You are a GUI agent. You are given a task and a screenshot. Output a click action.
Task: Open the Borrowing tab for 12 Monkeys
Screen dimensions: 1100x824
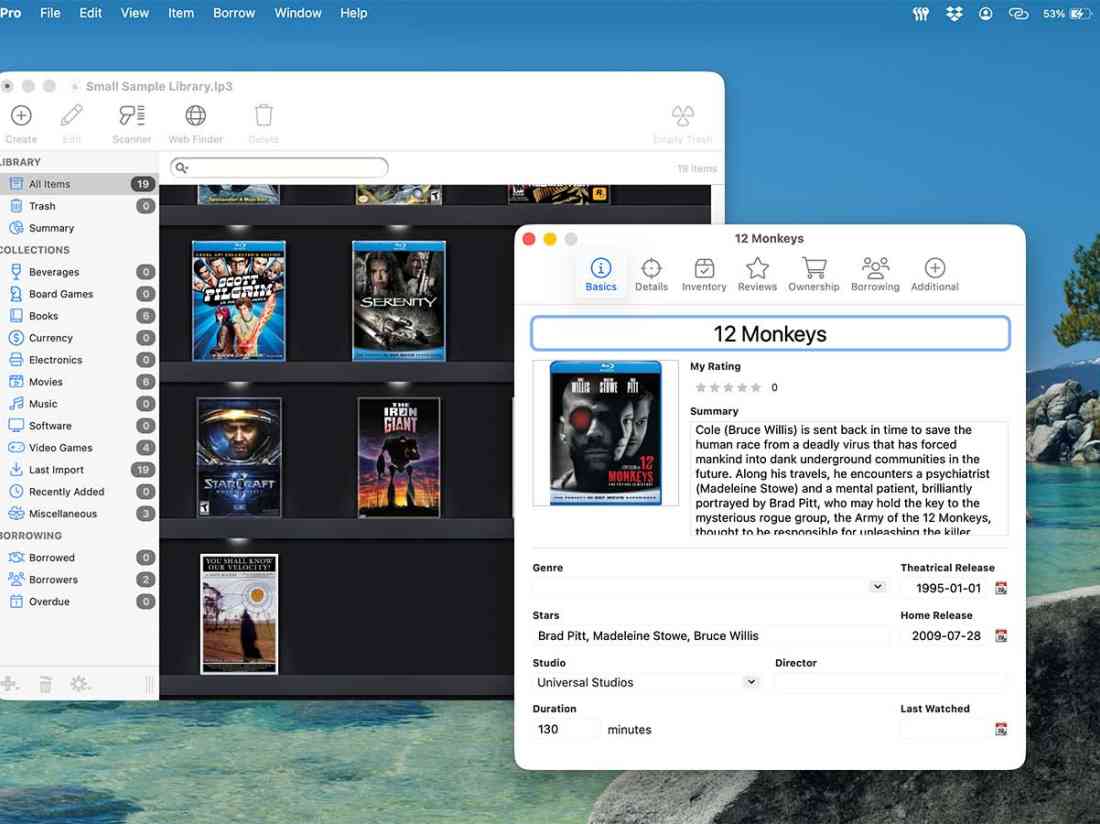[875, 272]
